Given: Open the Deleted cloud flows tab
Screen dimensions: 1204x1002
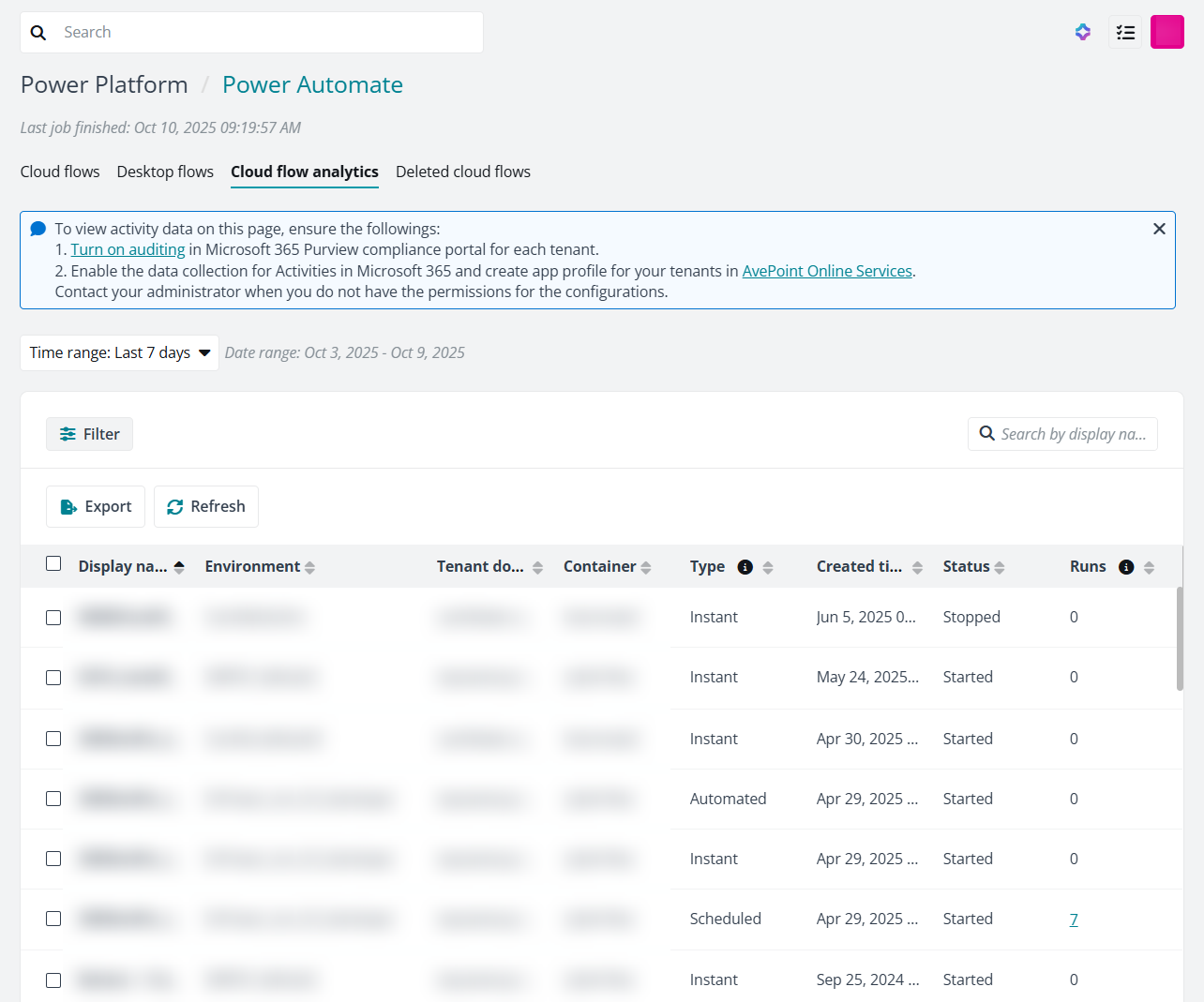Looking at the screenshot, I should click(463, 172).
